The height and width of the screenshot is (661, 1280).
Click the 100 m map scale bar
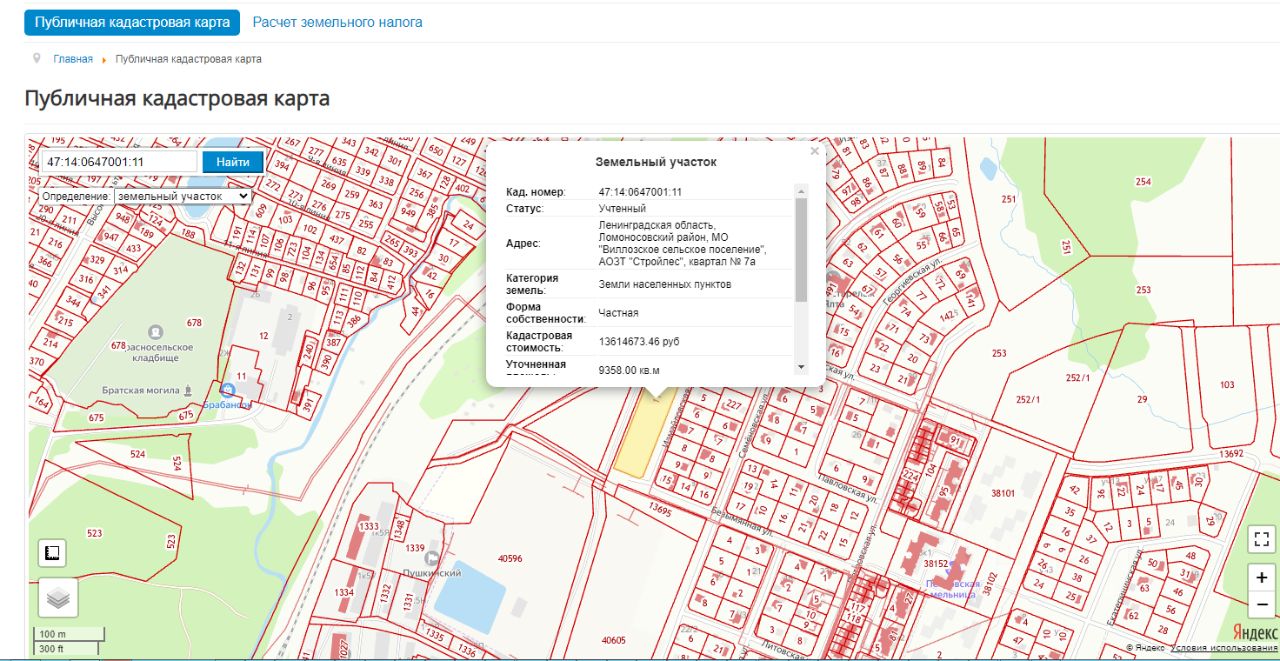click(x=70, y=634)
